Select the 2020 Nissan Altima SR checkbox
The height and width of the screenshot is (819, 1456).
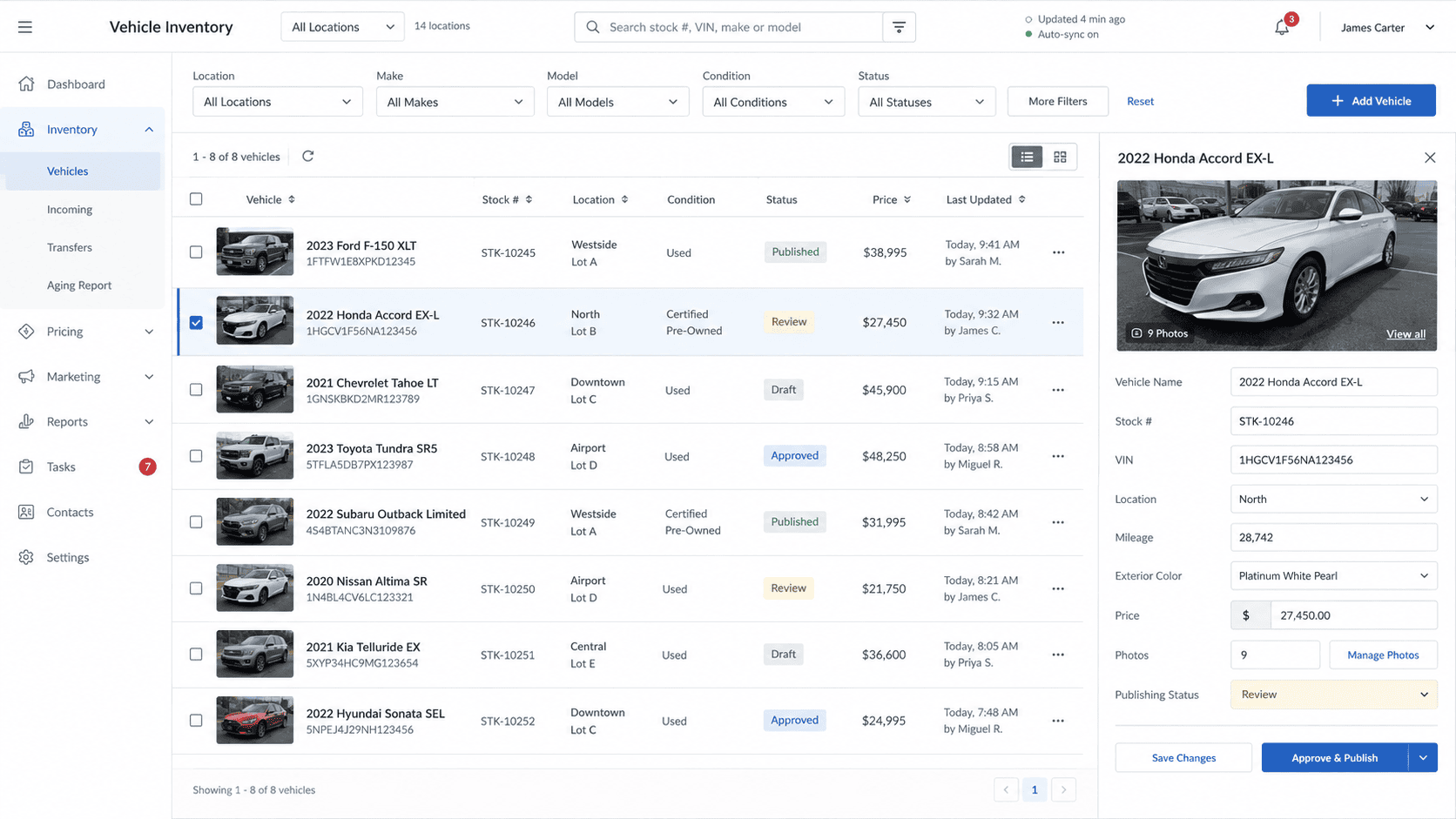196,588
